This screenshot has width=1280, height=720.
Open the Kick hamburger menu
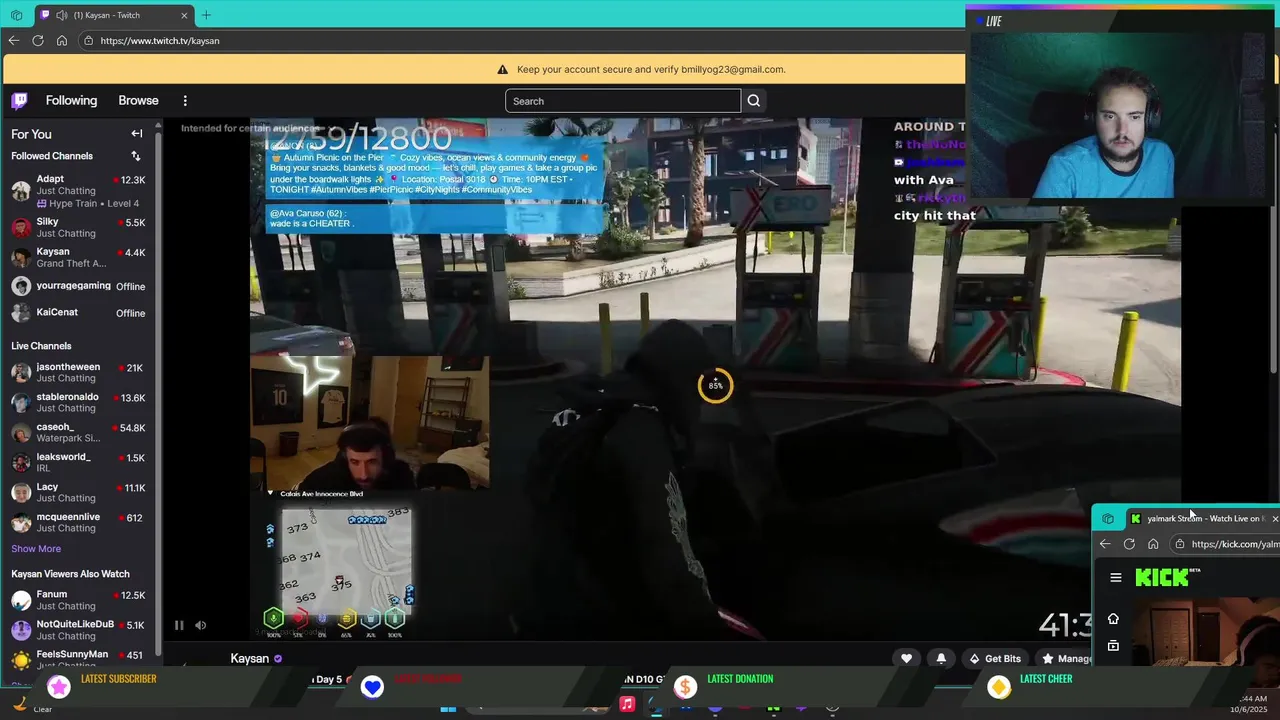coord(1116,577)
